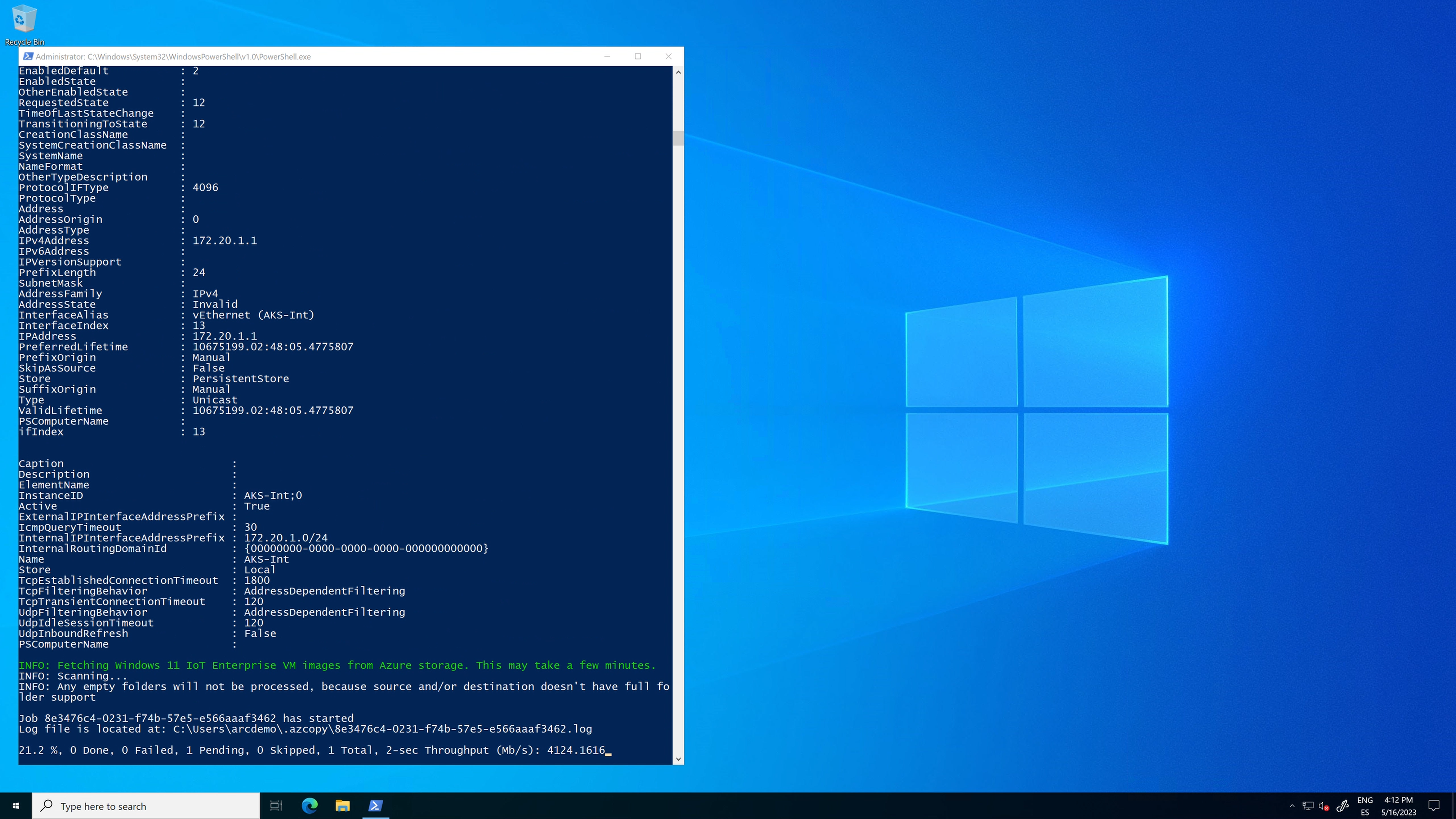Open the network status tray icon

click(x=1308, y=806)
